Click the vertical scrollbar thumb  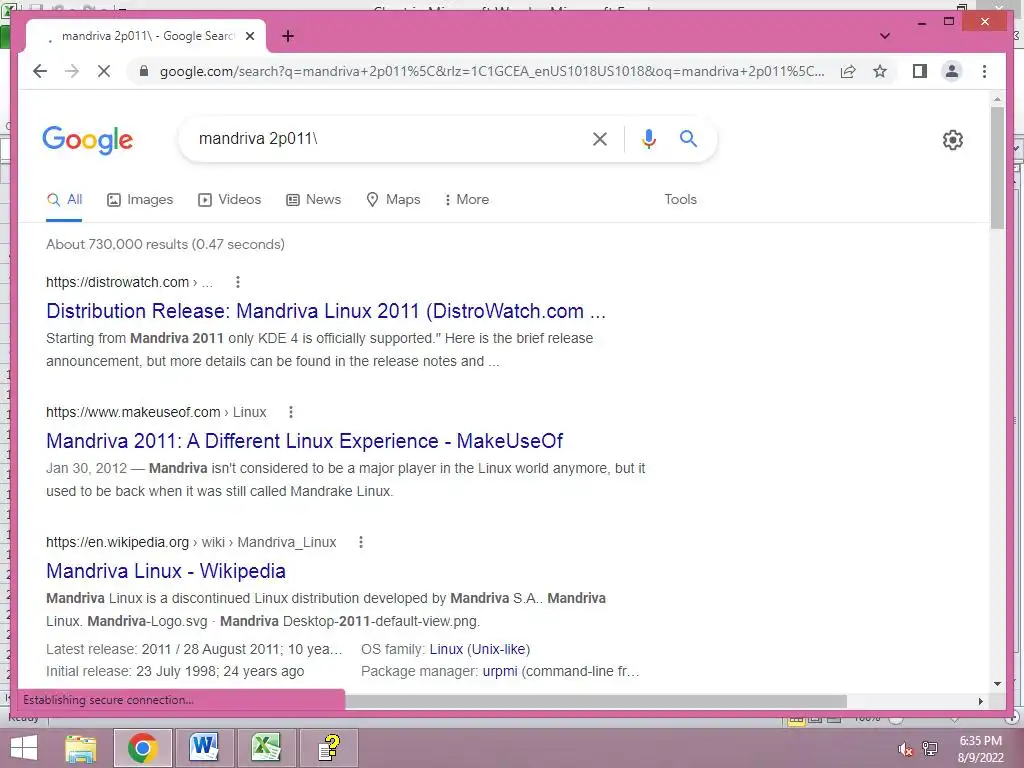(997, 167)
